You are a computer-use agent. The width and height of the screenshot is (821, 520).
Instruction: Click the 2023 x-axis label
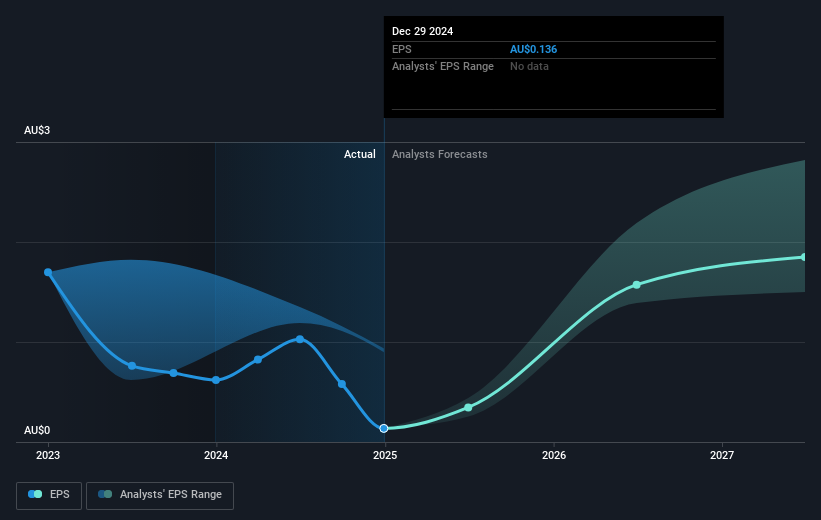pos(48,456)
